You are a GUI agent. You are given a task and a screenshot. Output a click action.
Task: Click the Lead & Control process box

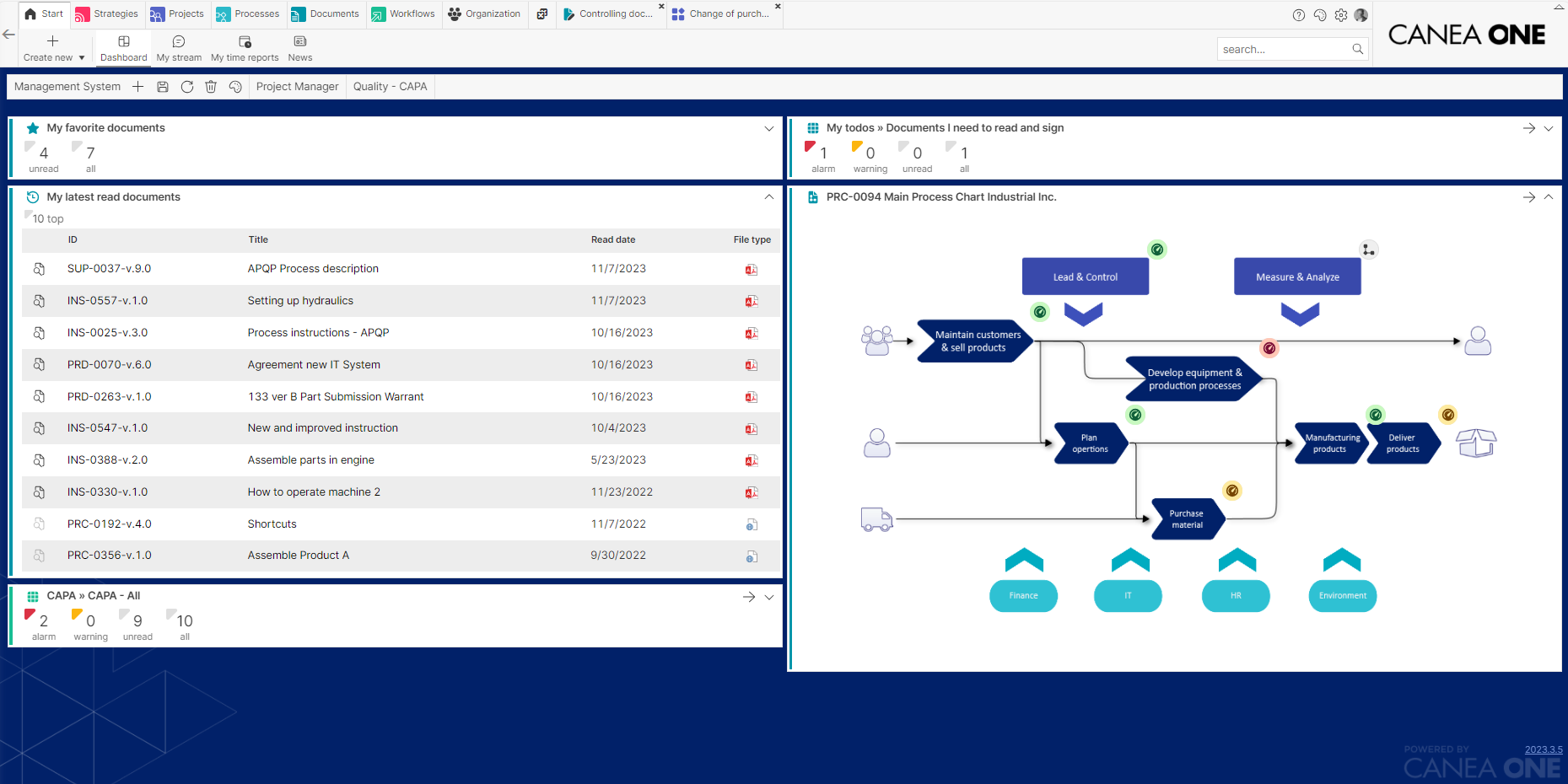pyautogui.click(x=1085, y=277)
